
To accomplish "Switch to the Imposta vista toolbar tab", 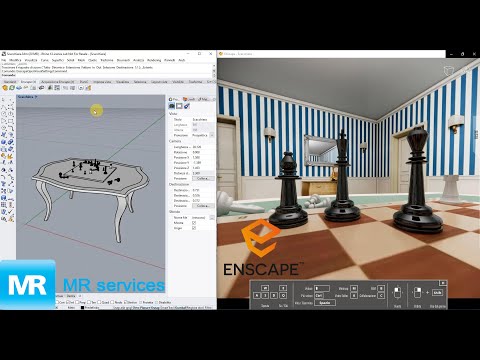I will [x=102, y=82].
